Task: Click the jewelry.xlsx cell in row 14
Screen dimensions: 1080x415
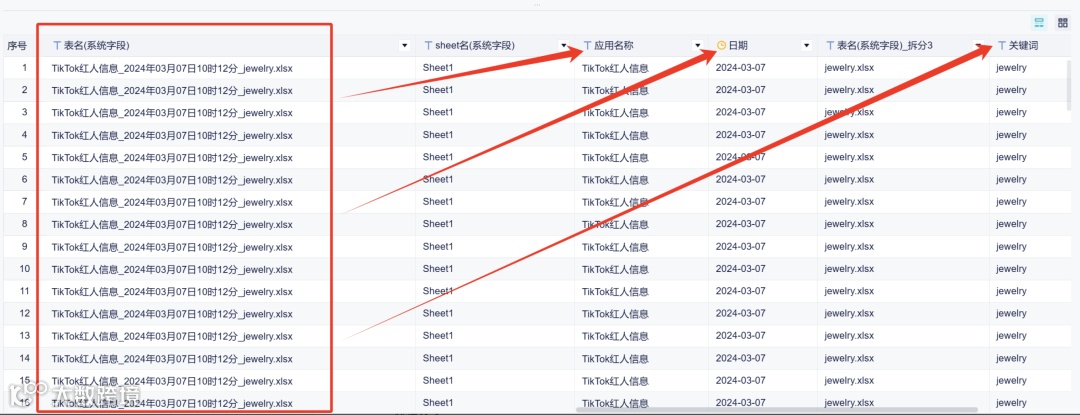Action: 849,359
